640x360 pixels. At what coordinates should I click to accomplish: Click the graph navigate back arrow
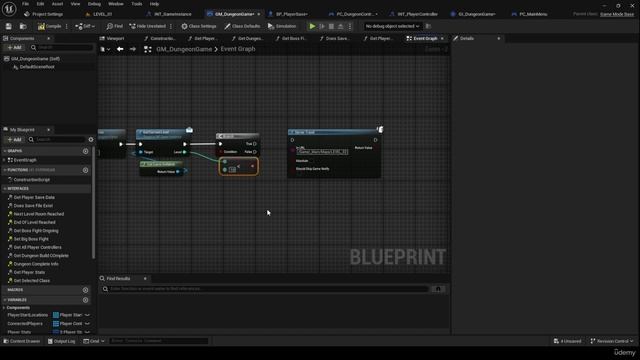(120, 49)
